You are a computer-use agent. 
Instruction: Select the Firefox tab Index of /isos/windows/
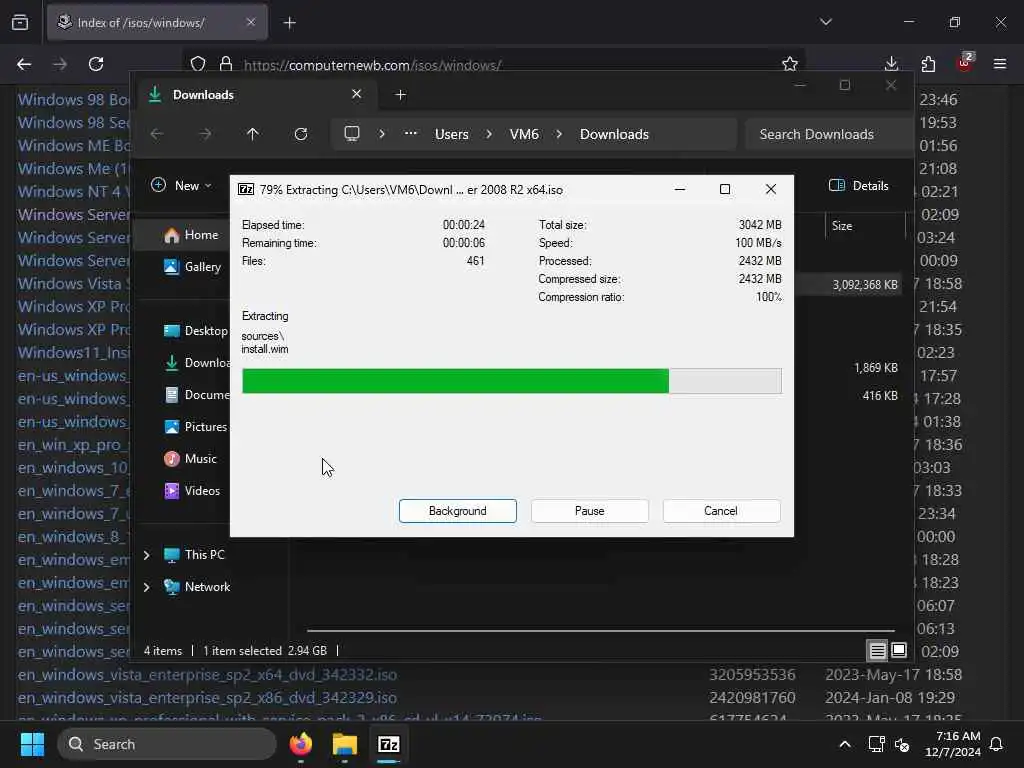point(157,23)
